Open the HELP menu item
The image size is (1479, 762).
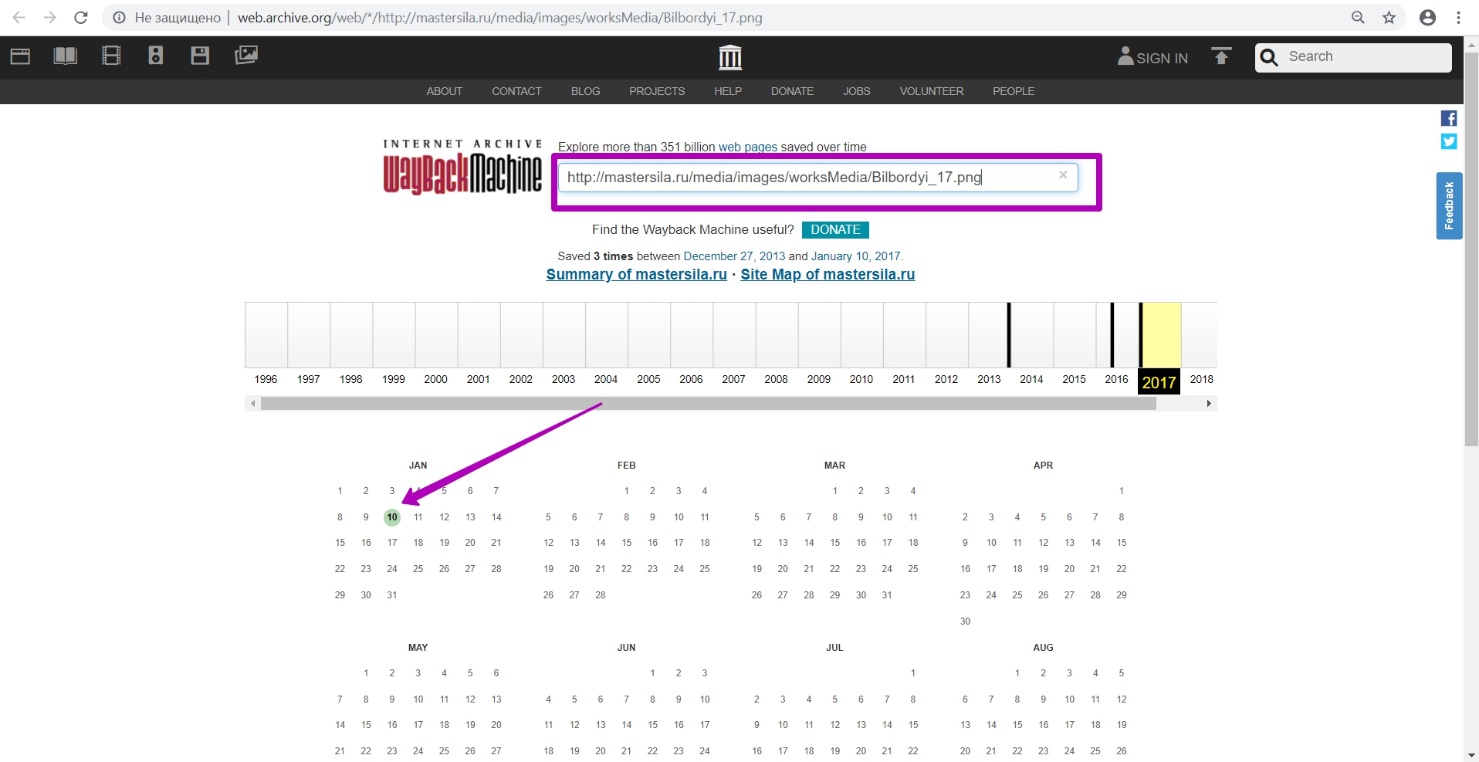tap(728, 91)
